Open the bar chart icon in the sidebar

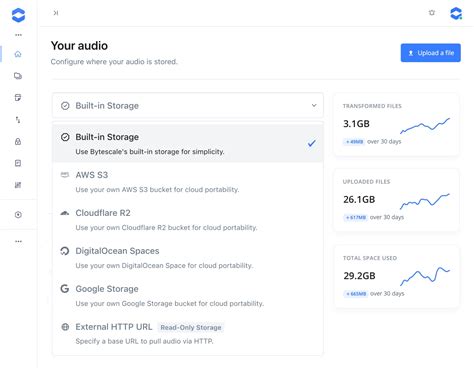click(x=18, y=185)
